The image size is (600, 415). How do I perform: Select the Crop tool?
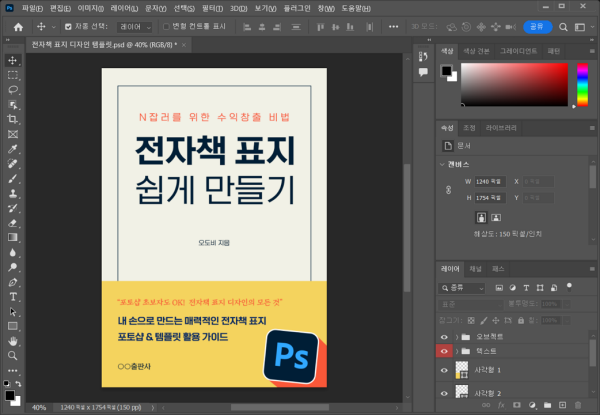pyautogui.click(x=13, y=119)
